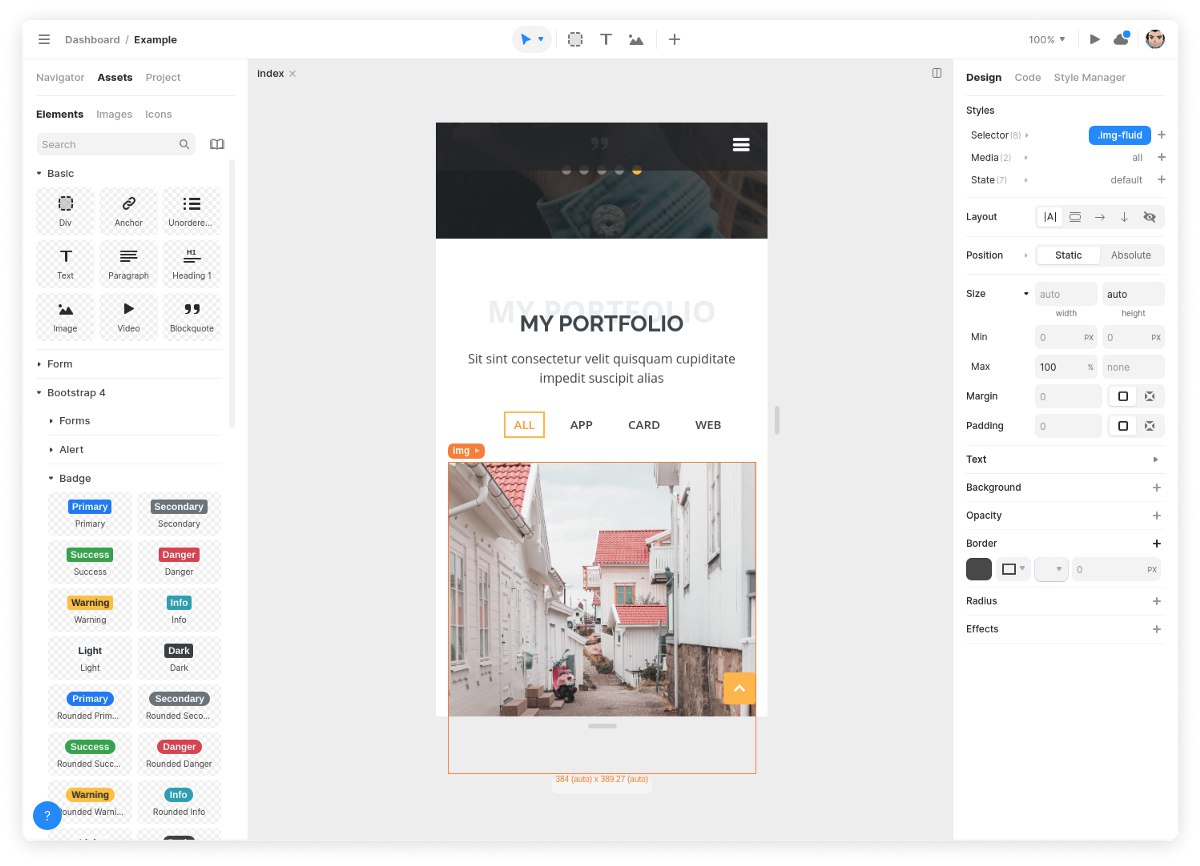The width and height of the screenshot is (1200, 866).
Task: Set position to Absolute
Action: [x=1131, y=255]
